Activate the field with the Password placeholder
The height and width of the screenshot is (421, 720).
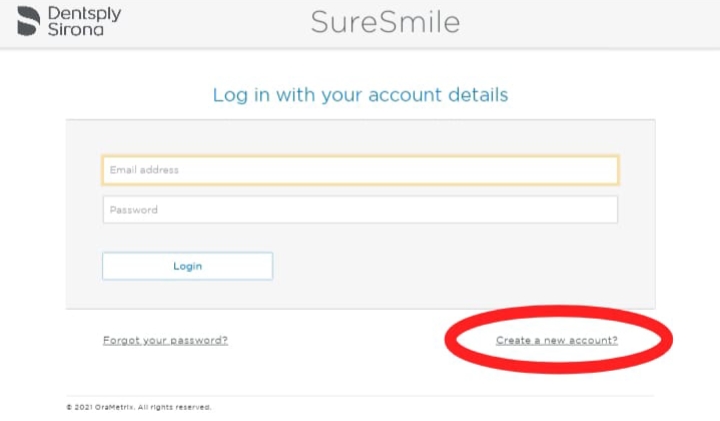click(360, 210)
